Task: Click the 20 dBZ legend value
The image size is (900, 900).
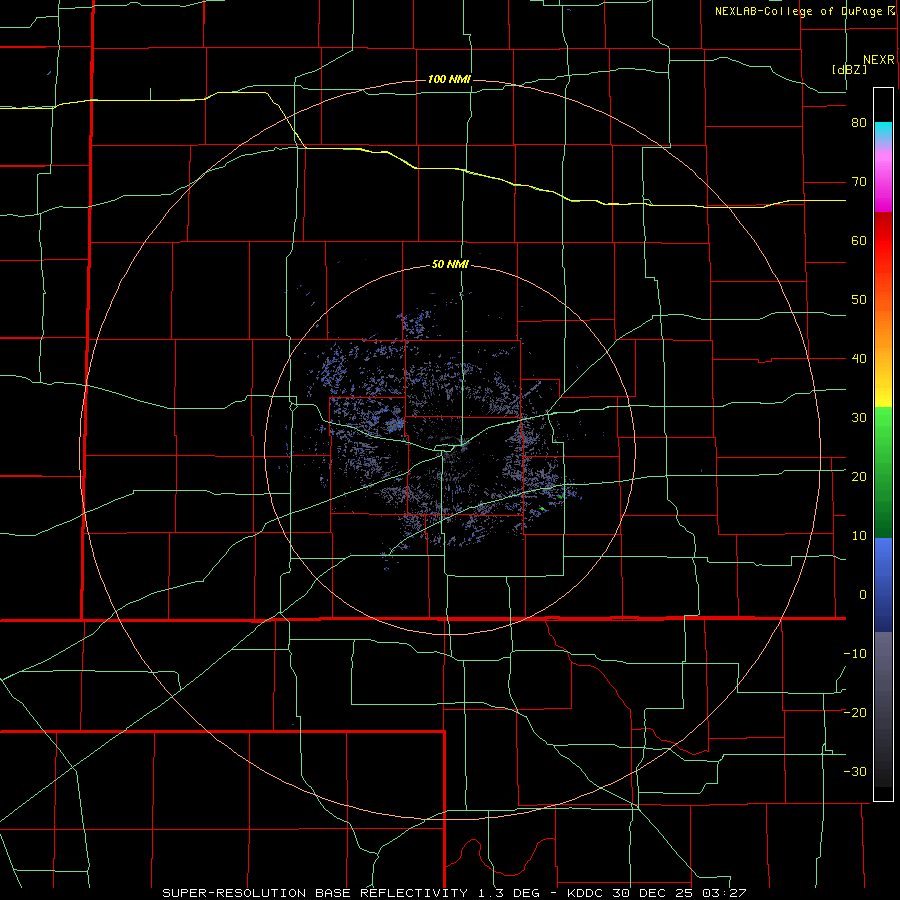Action: 859,477
